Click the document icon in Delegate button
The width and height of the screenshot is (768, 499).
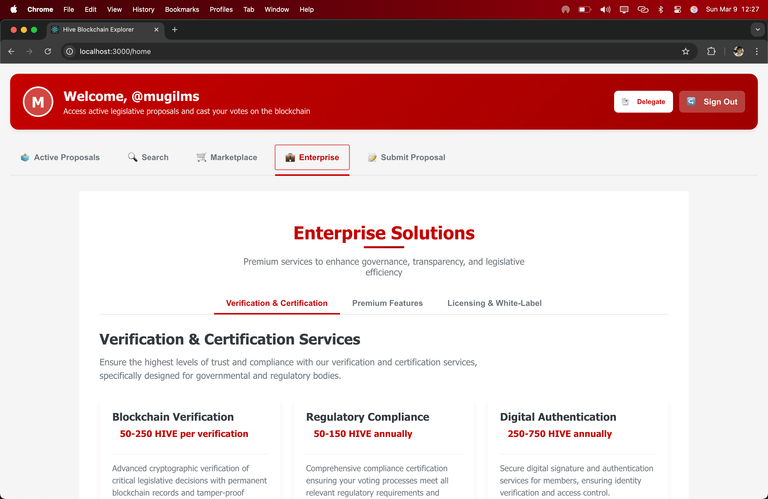tap(625, 102)
